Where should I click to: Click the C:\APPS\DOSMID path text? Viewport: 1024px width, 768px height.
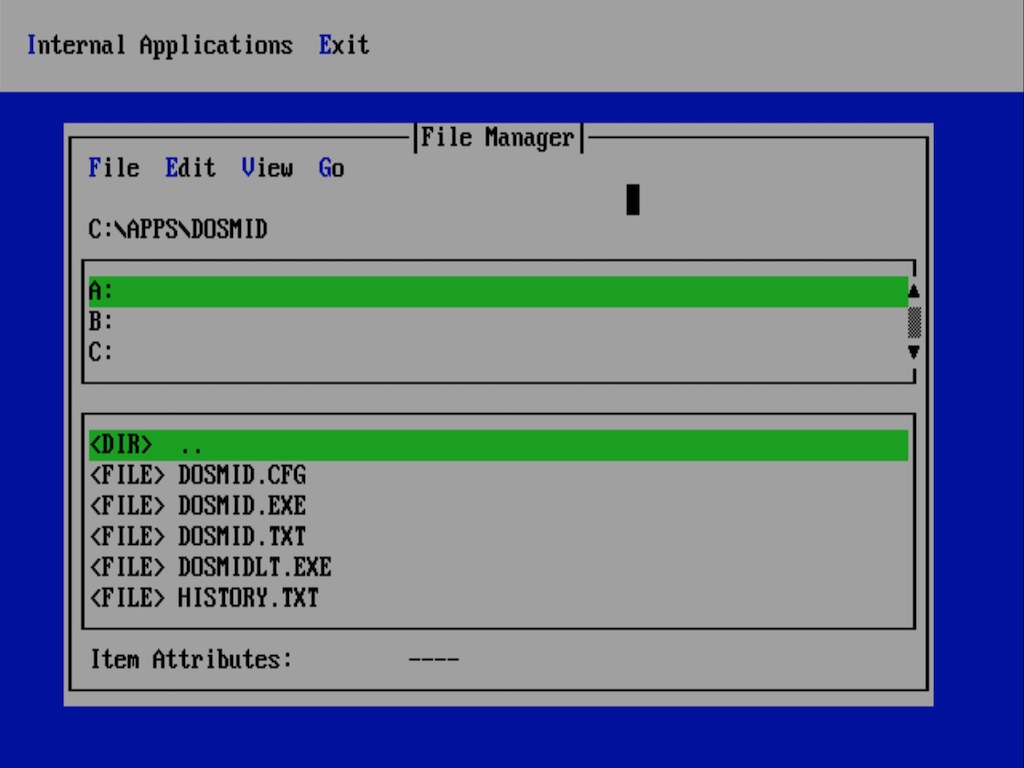pos(178,230)
